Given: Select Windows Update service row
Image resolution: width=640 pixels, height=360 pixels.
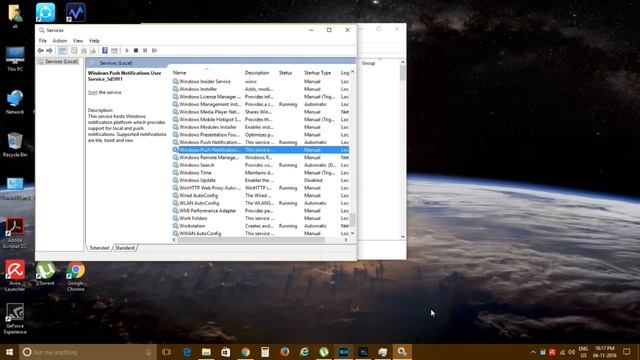Looking at the screenshot, I should 260,180.
